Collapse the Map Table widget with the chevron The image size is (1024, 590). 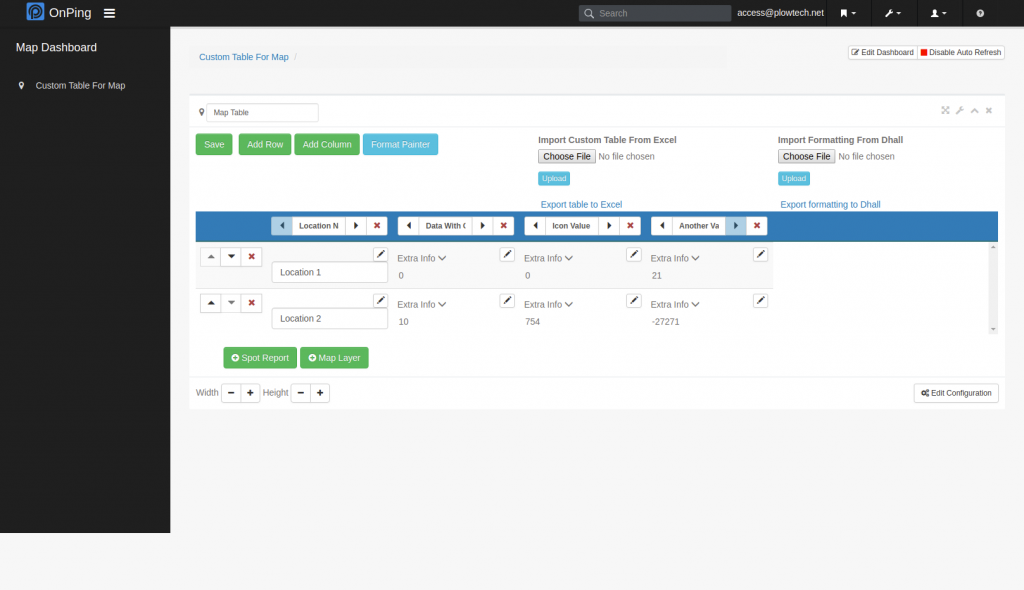click(x=974, y=110)
